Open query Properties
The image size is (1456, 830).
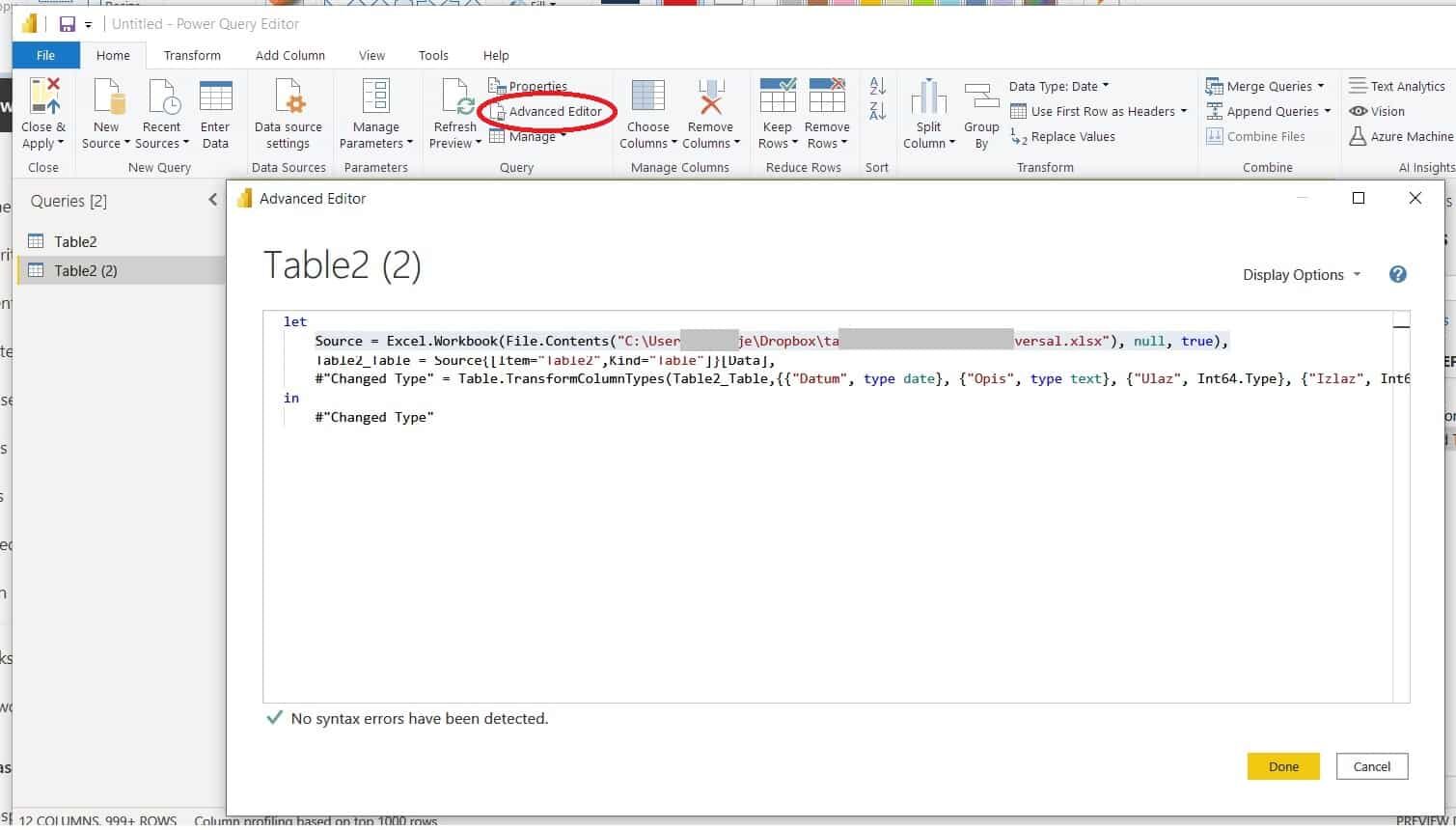click(528, 86)
